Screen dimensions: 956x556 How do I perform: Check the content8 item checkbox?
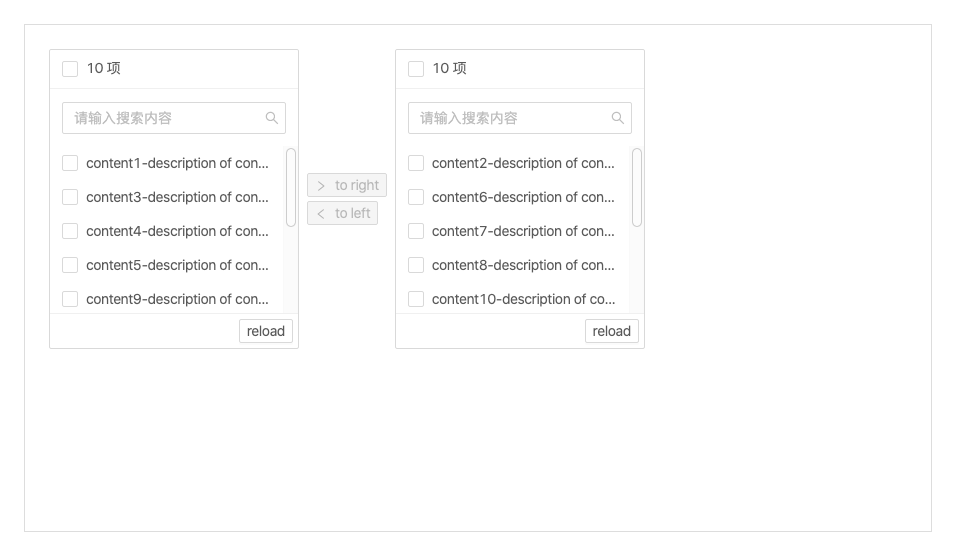(416, 265)
